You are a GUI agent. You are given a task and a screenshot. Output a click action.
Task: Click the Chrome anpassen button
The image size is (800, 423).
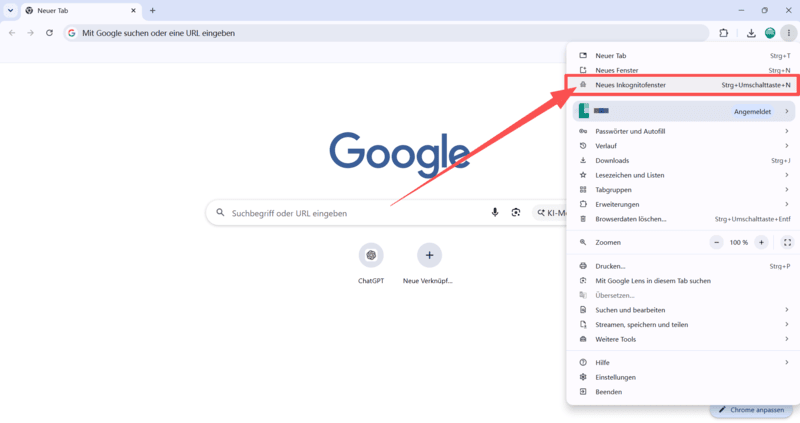[751, 410]
